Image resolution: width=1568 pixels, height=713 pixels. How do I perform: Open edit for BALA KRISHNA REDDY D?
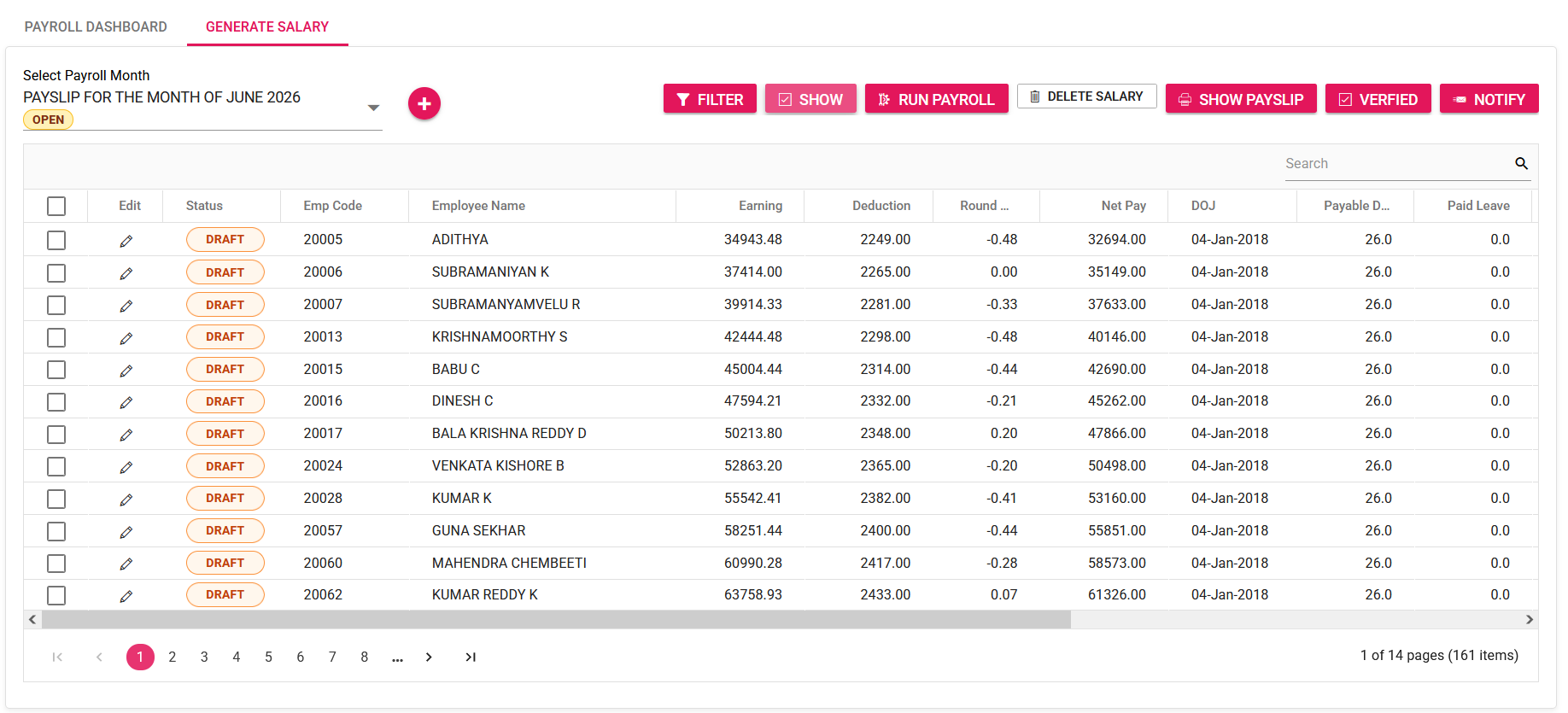coord(126,435)
